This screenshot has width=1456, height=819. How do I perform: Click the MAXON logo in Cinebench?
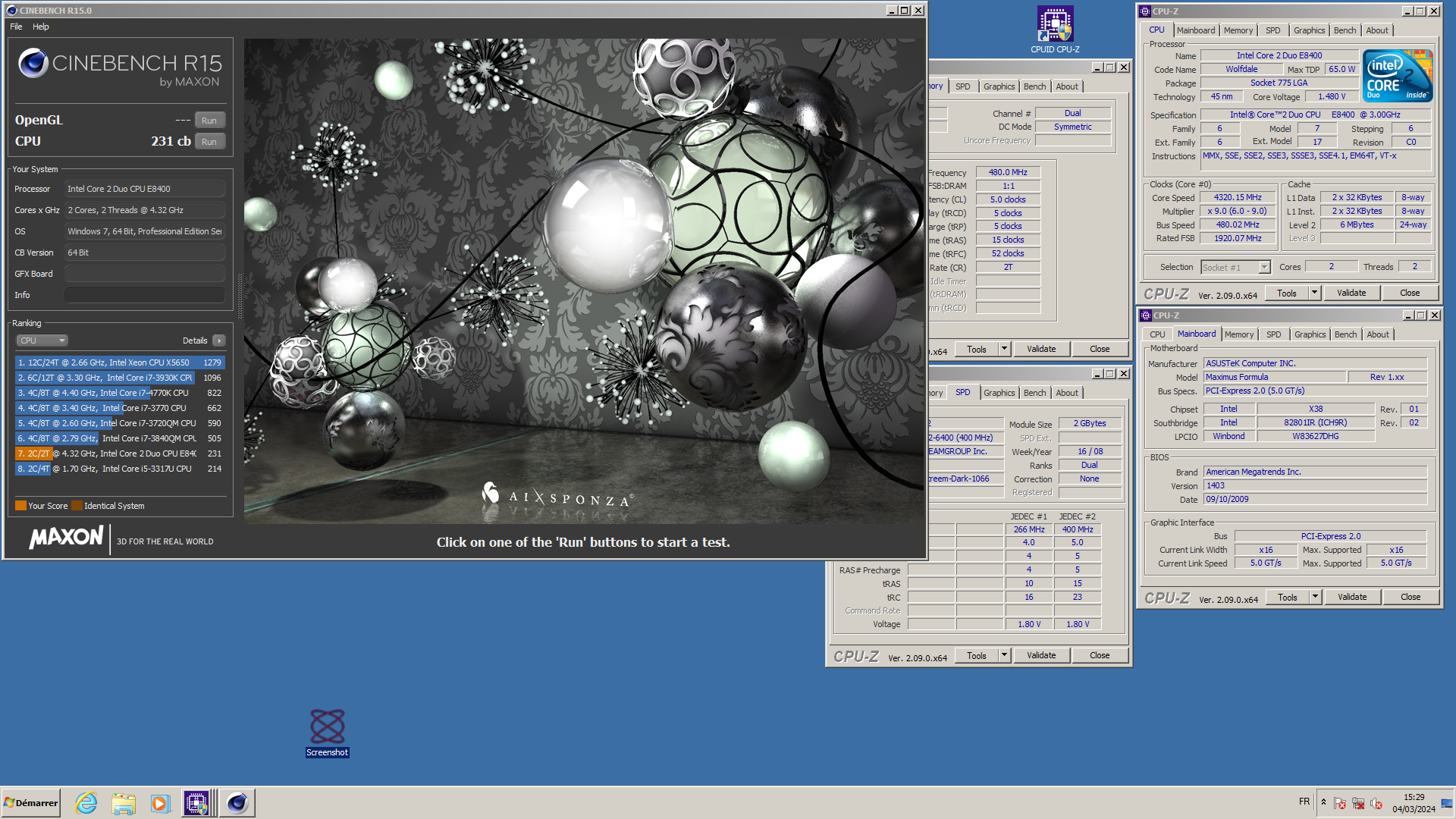point(66,538)
